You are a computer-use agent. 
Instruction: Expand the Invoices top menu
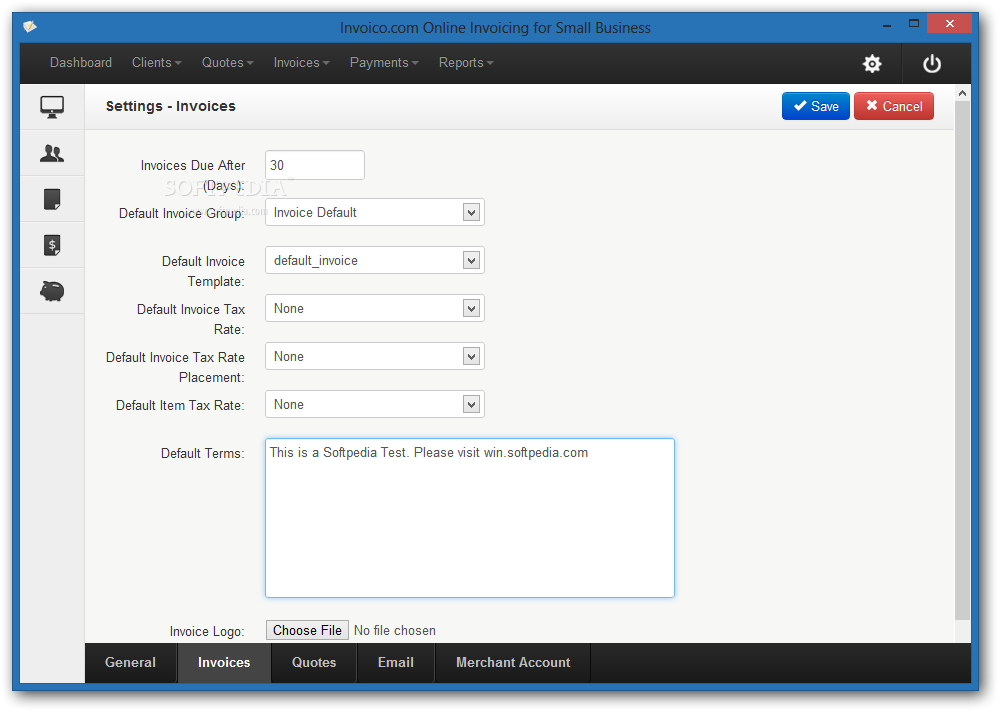(x=301, y=62)
